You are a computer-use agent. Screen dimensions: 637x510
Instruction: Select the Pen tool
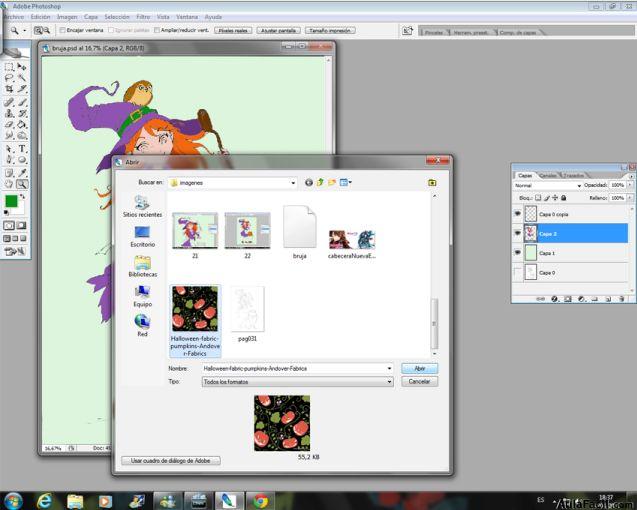tap(9, 160)
